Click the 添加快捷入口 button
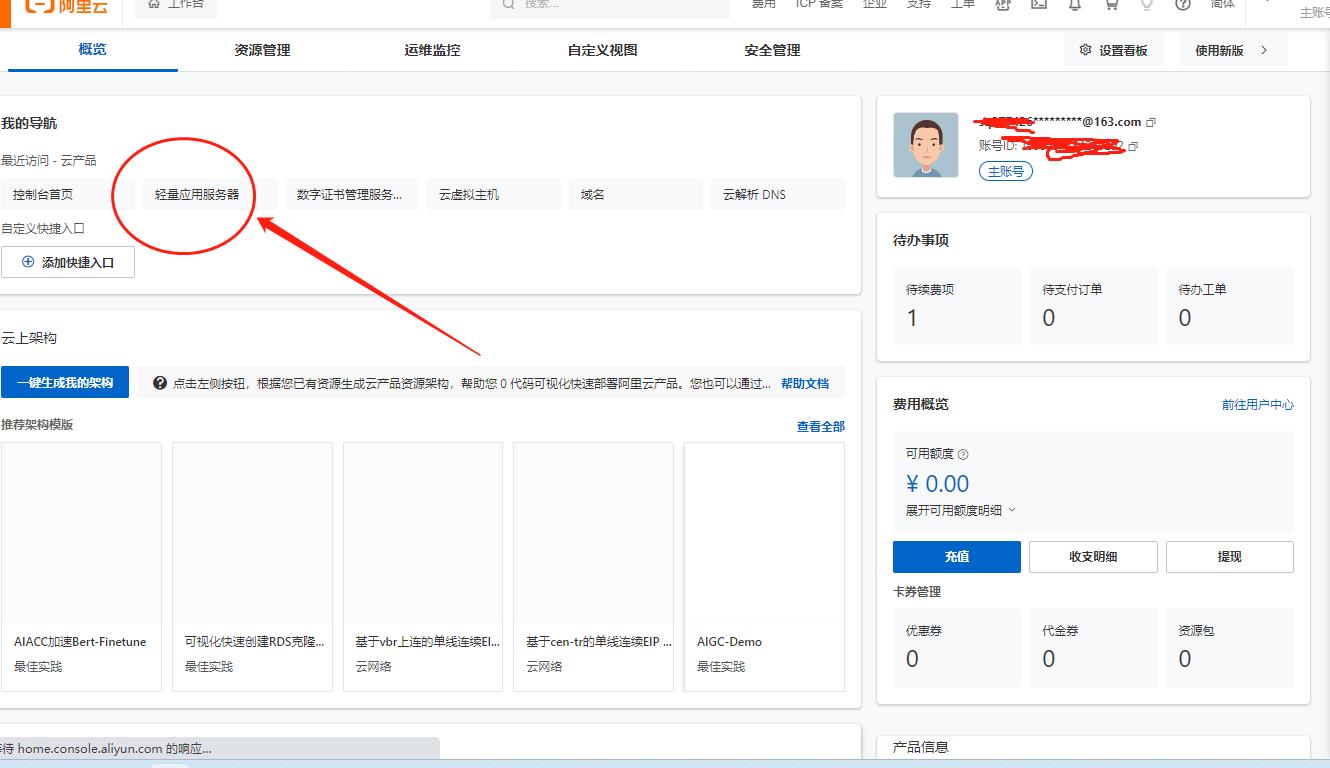This screenshot has height=768, width=1330. (68, 261)
